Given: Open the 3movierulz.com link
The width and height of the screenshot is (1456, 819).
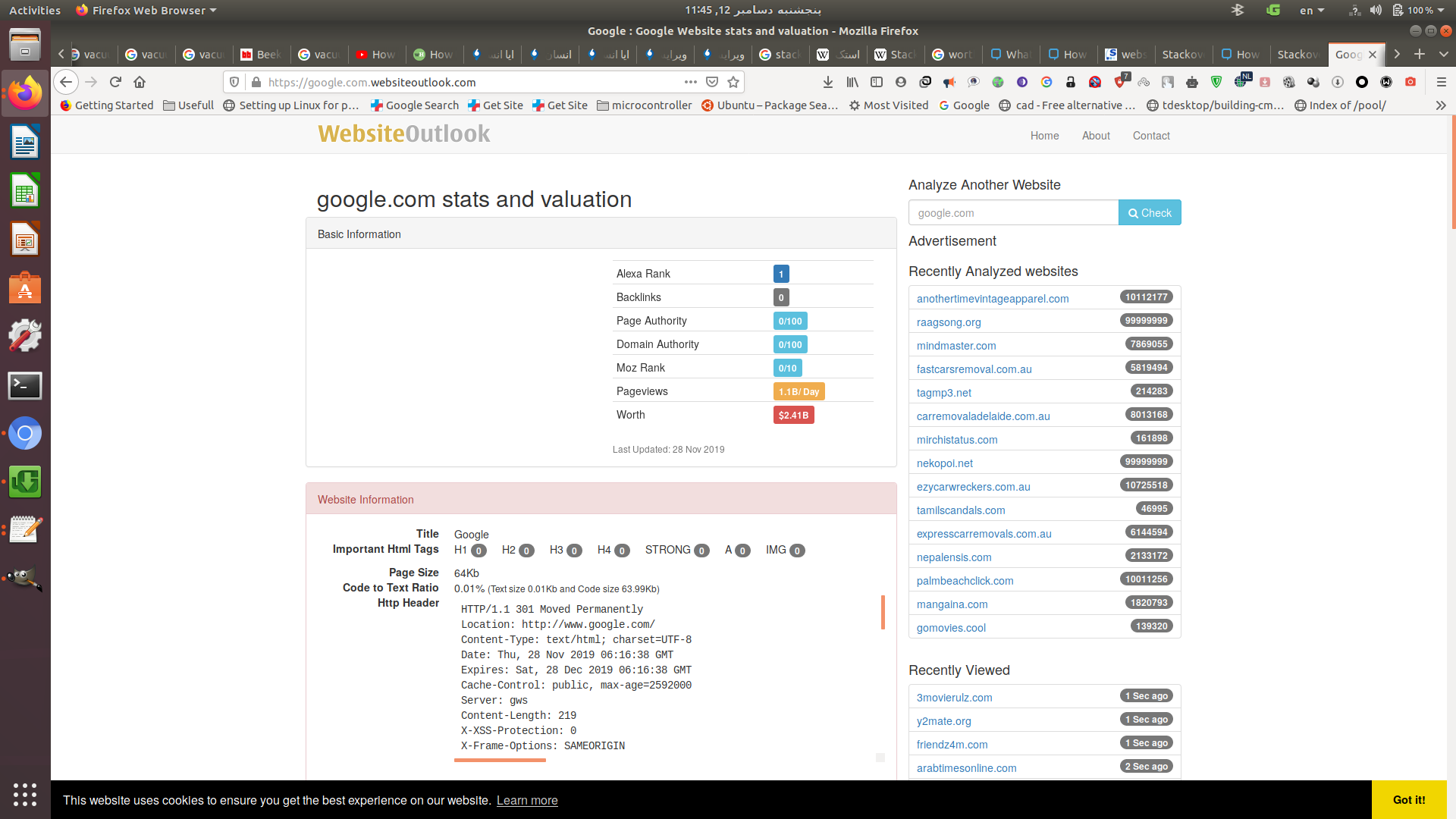Looking at the screenshot, I should [954, 698].
